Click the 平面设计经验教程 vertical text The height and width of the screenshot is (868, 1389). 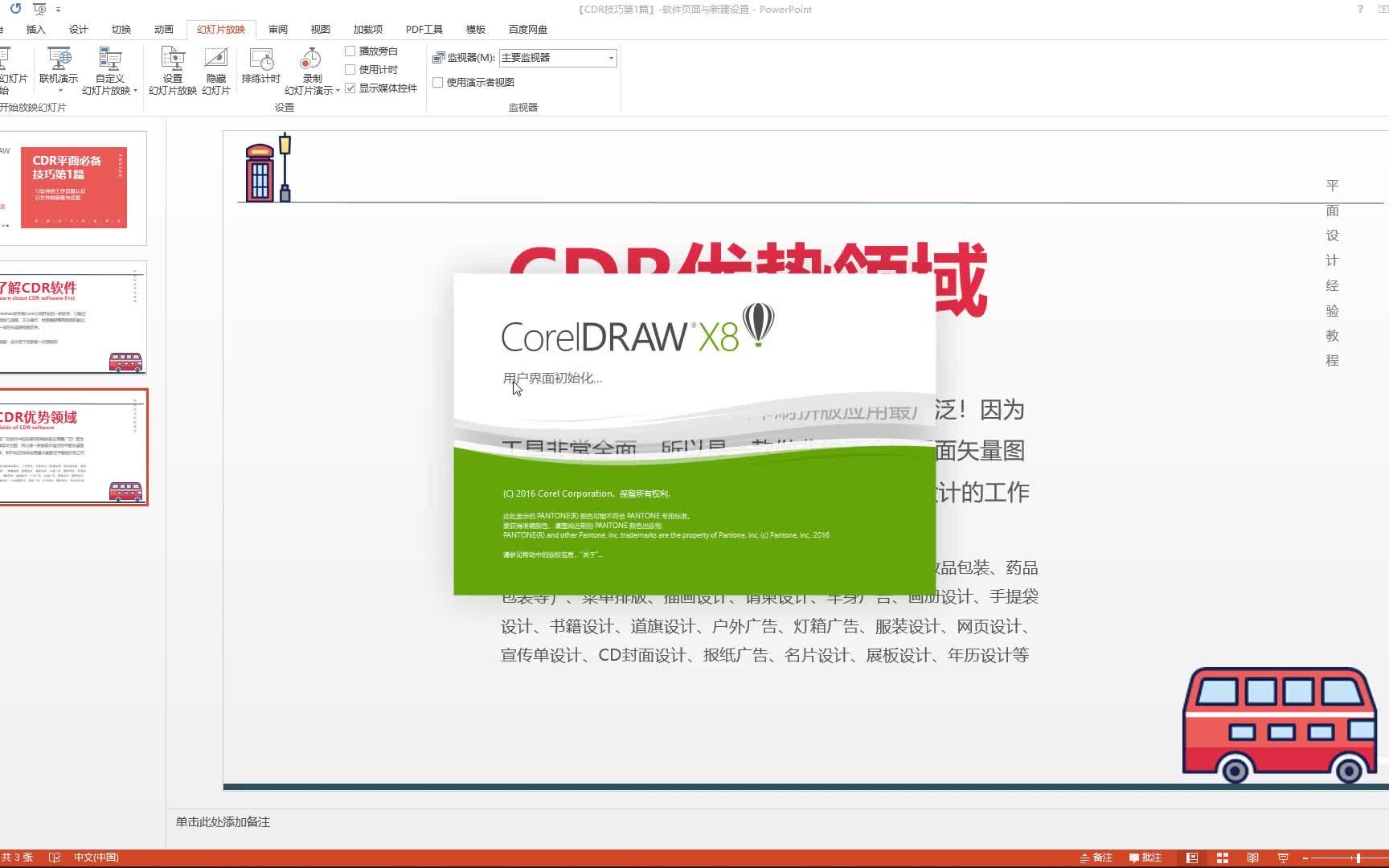tap(1332, 272)
